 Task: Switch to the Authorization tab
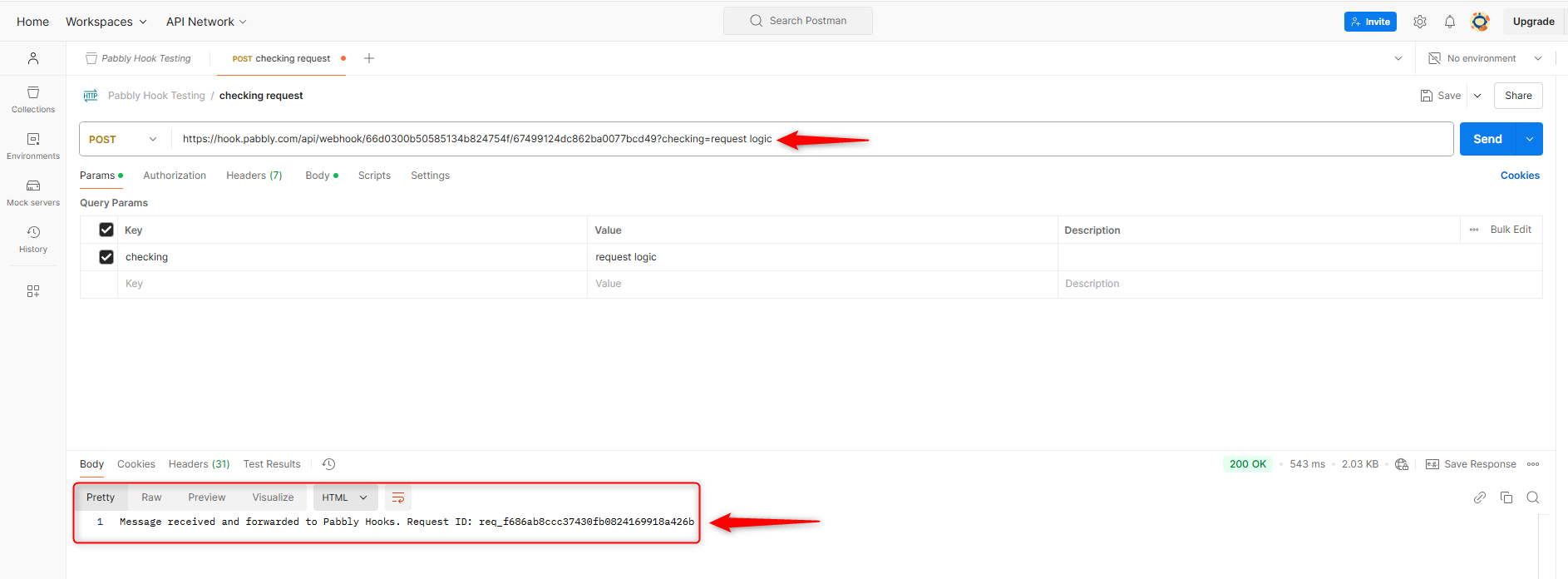click(x=175, y=176)
